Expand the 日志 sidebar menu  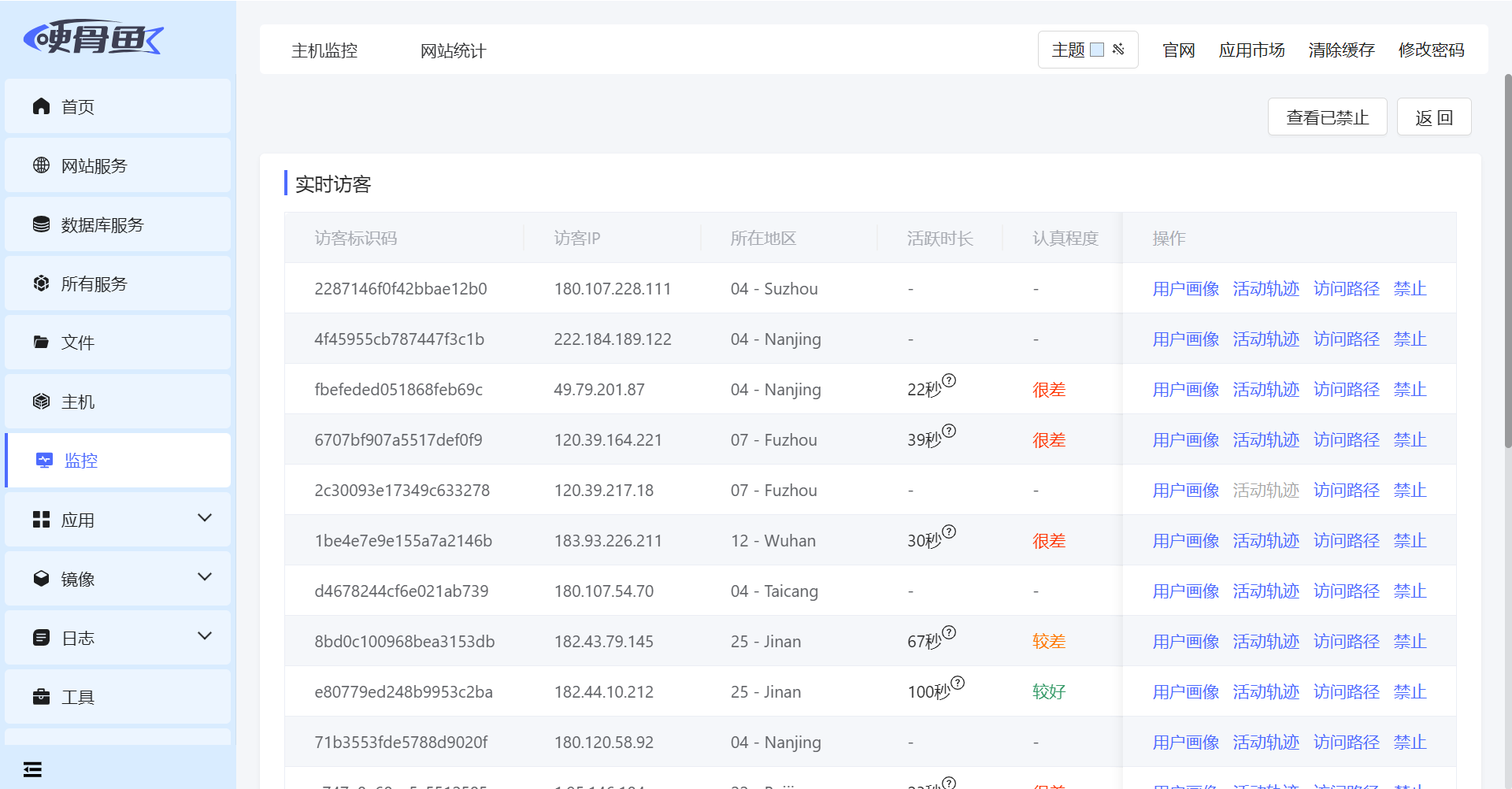[x=205, y=636]
